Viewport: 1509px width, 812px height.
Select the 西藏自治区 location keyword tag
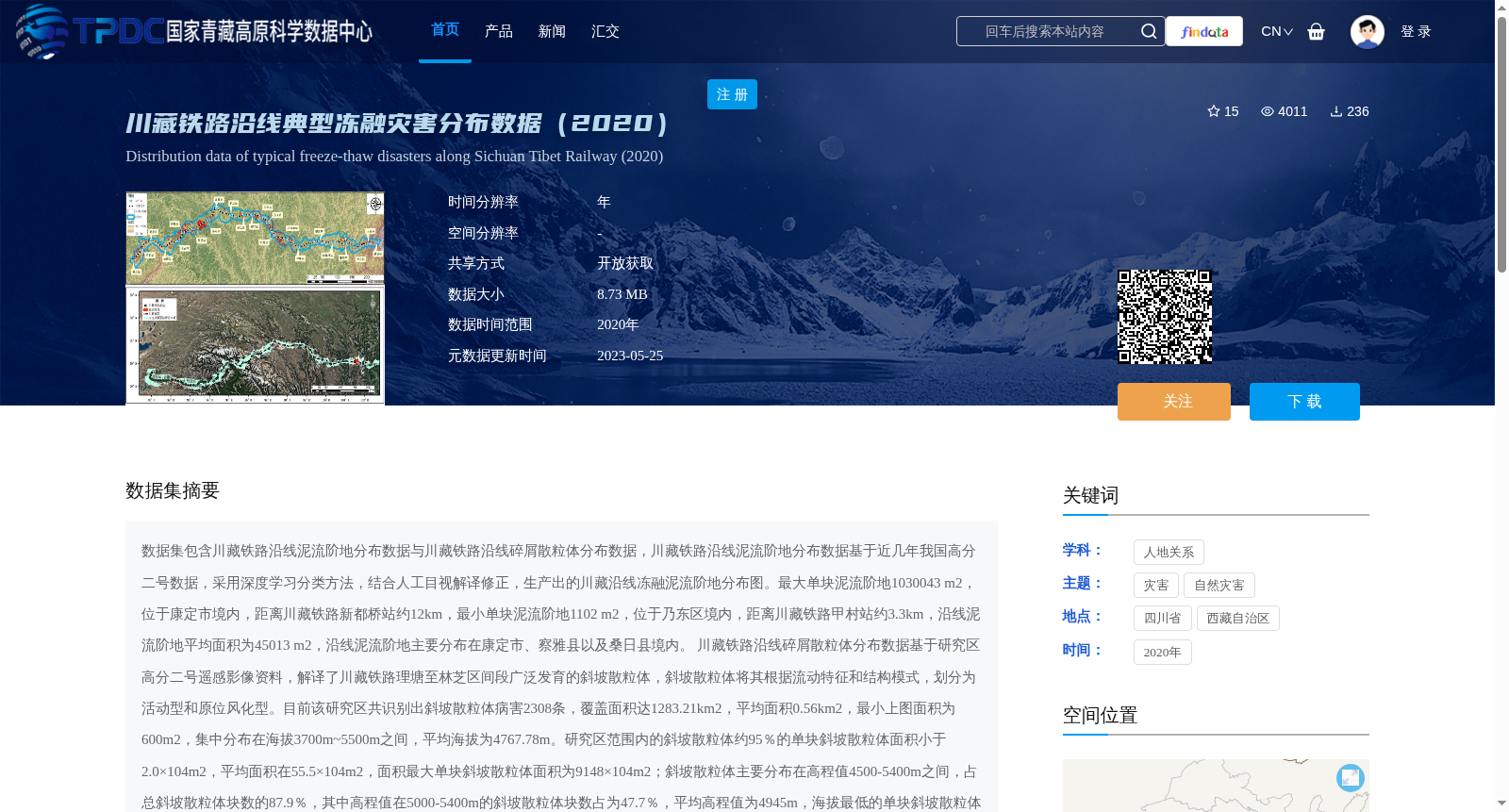click(x=1238, y=618)
